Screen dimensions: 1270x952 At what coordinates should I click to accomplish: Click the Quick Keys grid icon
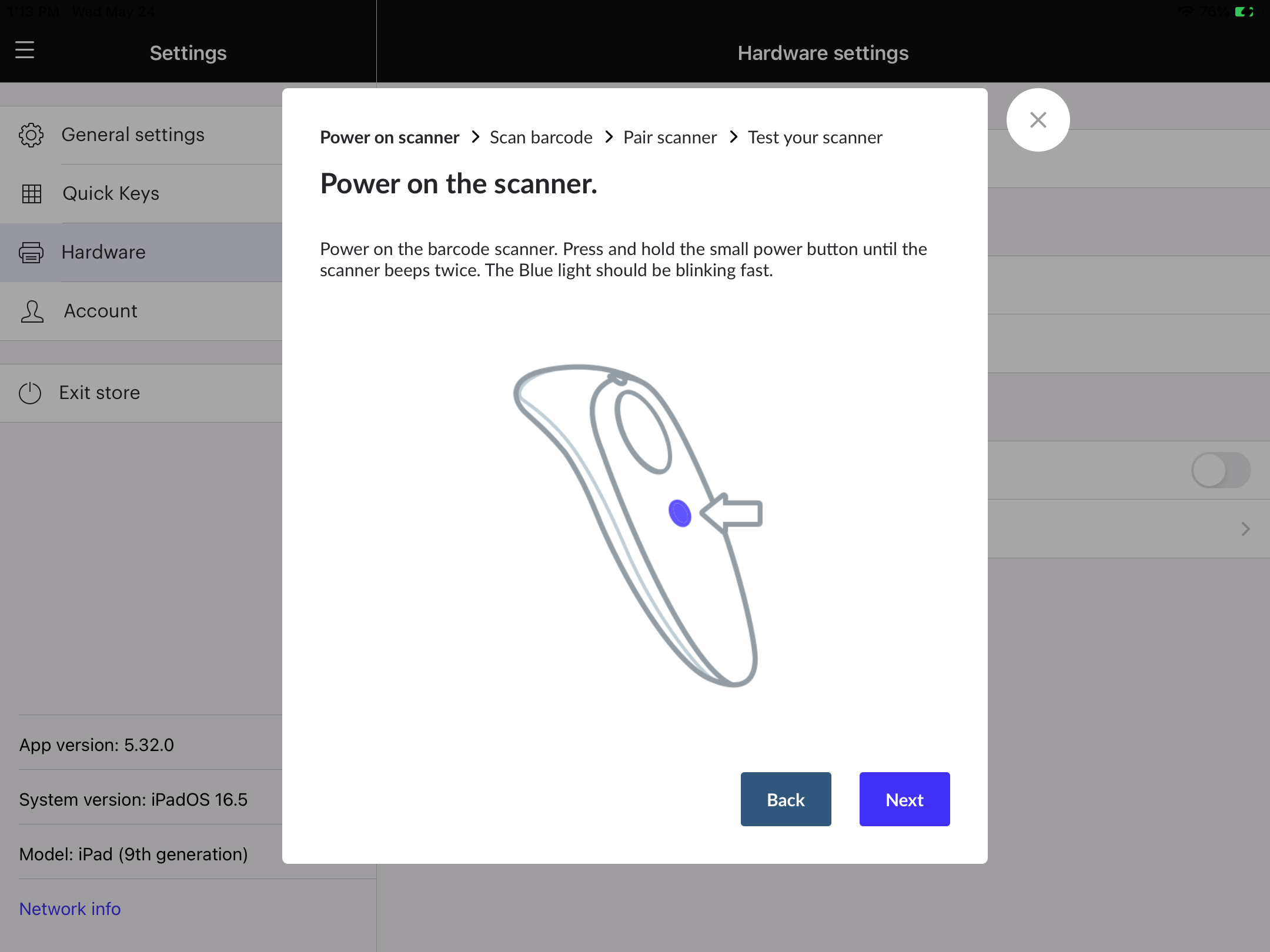tap(31, 193)
